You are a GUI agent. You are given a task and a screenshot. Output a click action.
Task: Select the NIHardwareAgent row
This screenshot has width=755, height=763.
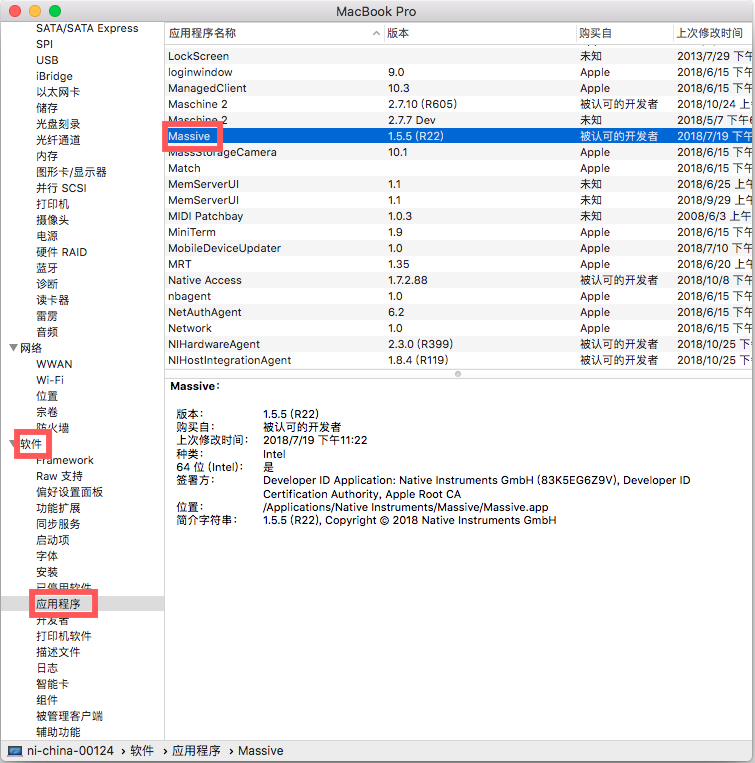pos(458,344)
